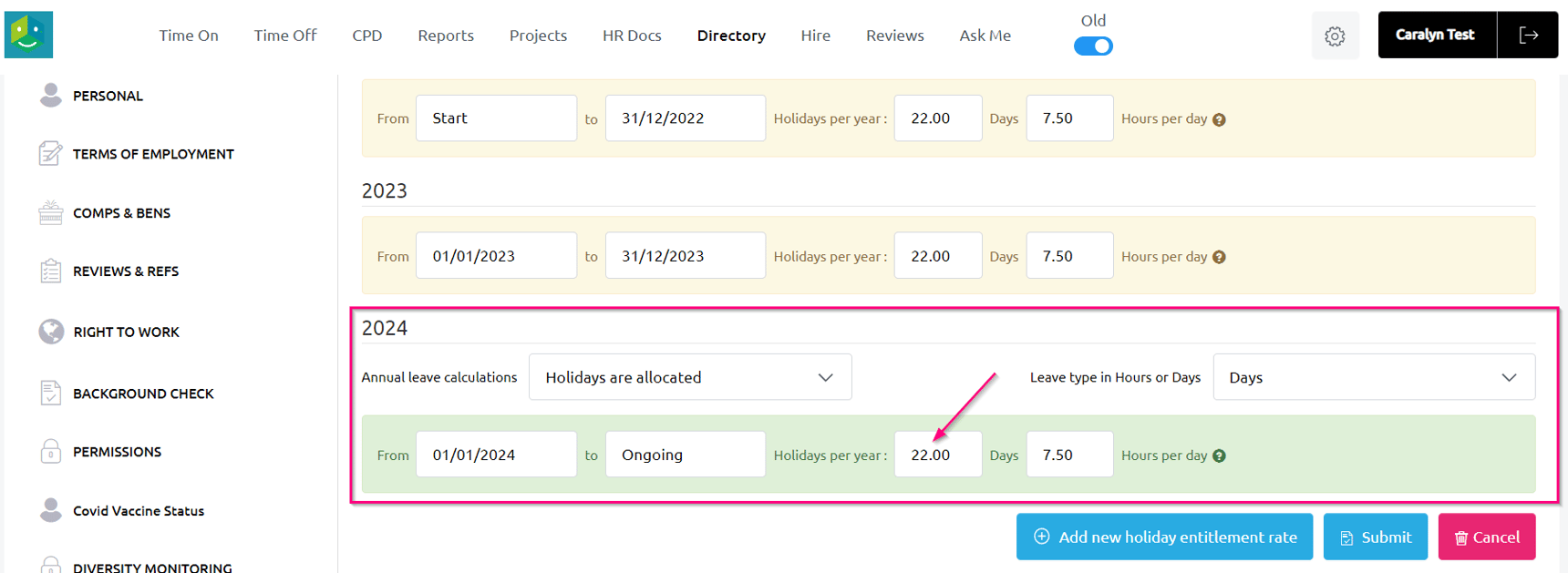Open the Personal sidebar section
The height and width of the screenshot is (573, 1568).
point(108,96)
